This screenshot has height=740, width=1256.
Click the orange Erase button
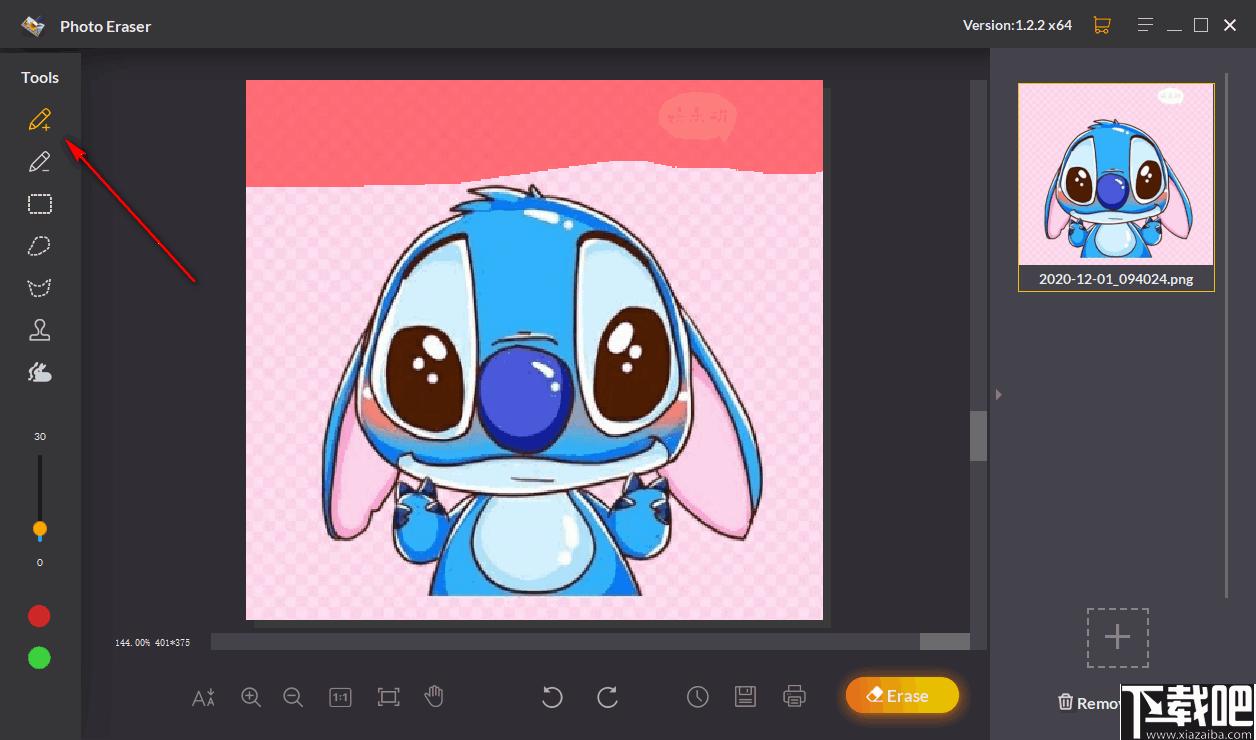[x=902, y=695]
